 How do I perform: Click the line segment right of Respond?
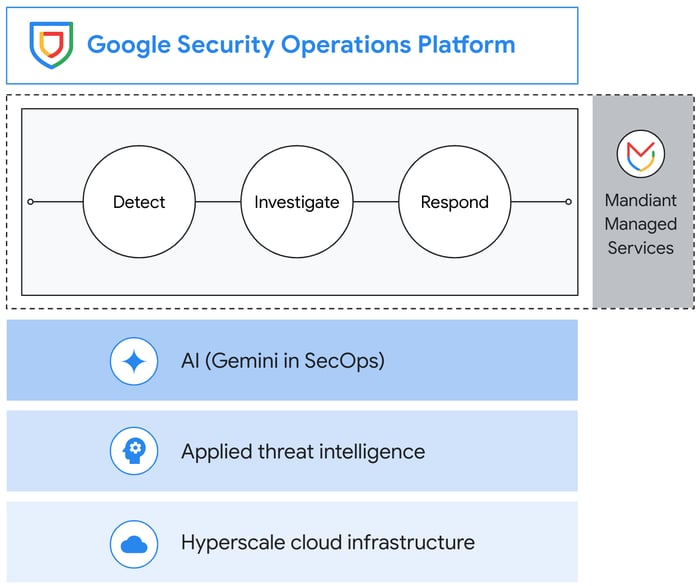(539, 202)
